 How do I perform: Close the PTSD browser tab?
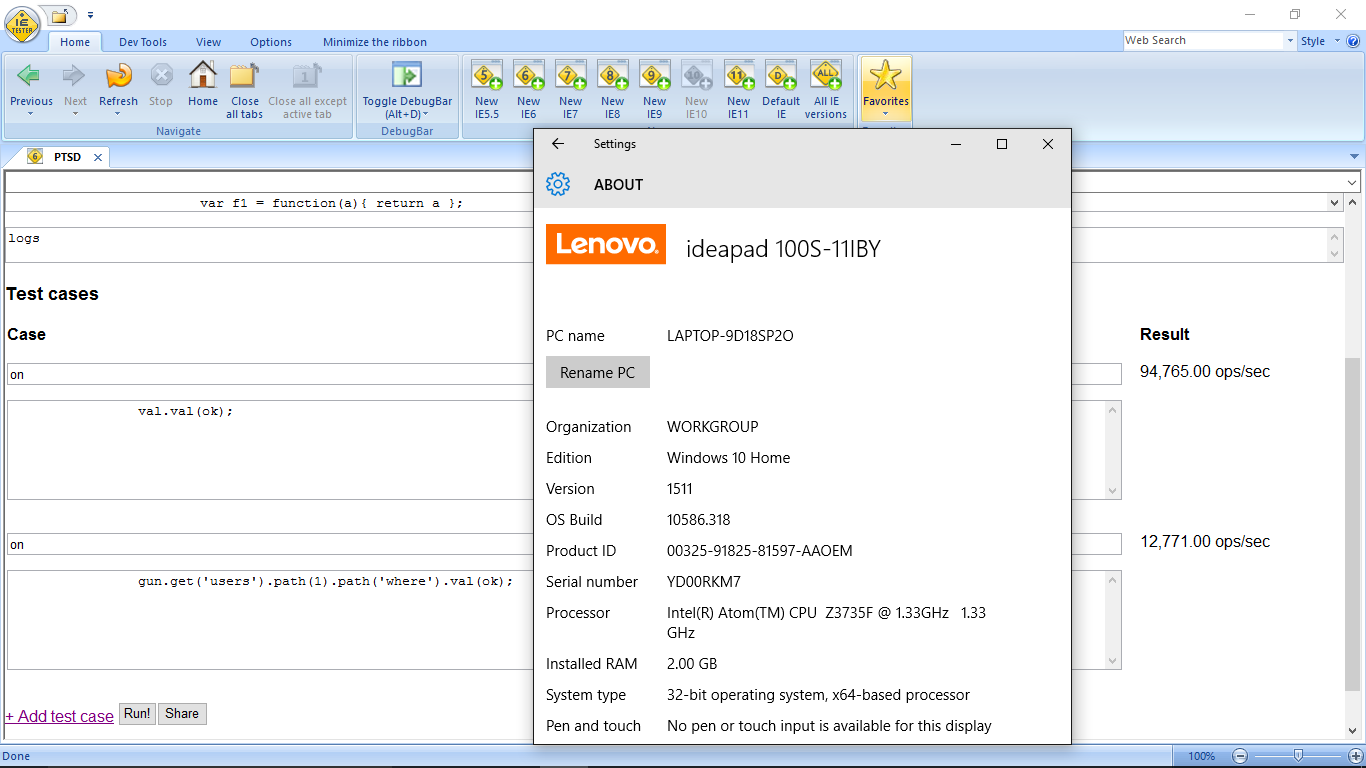(x=98, y=157)
